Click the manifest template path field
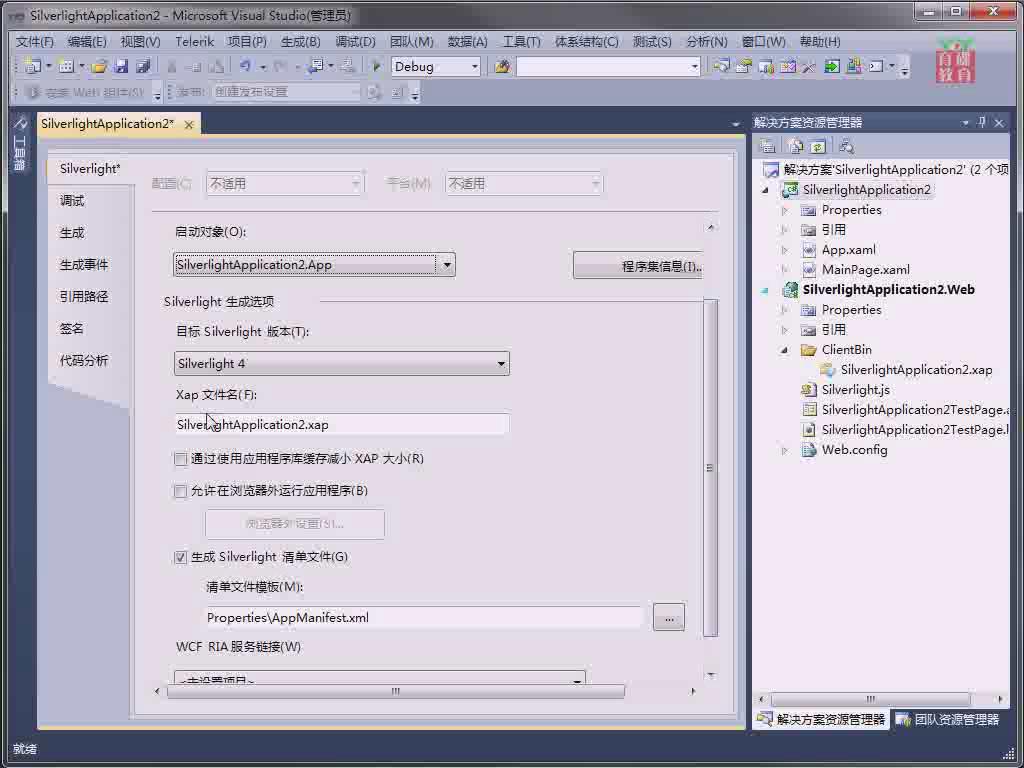 [x=424, y=618]
